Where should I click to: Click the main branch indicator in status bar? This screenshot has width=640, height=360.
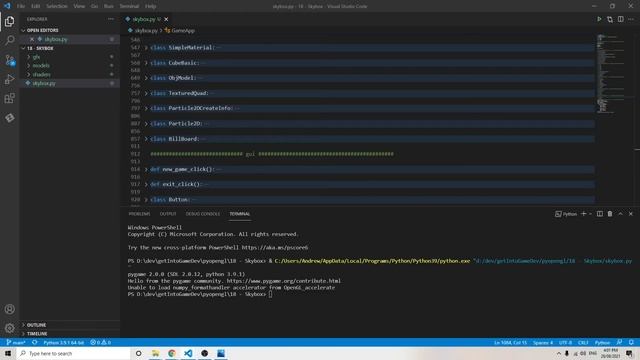coord(16,342)
